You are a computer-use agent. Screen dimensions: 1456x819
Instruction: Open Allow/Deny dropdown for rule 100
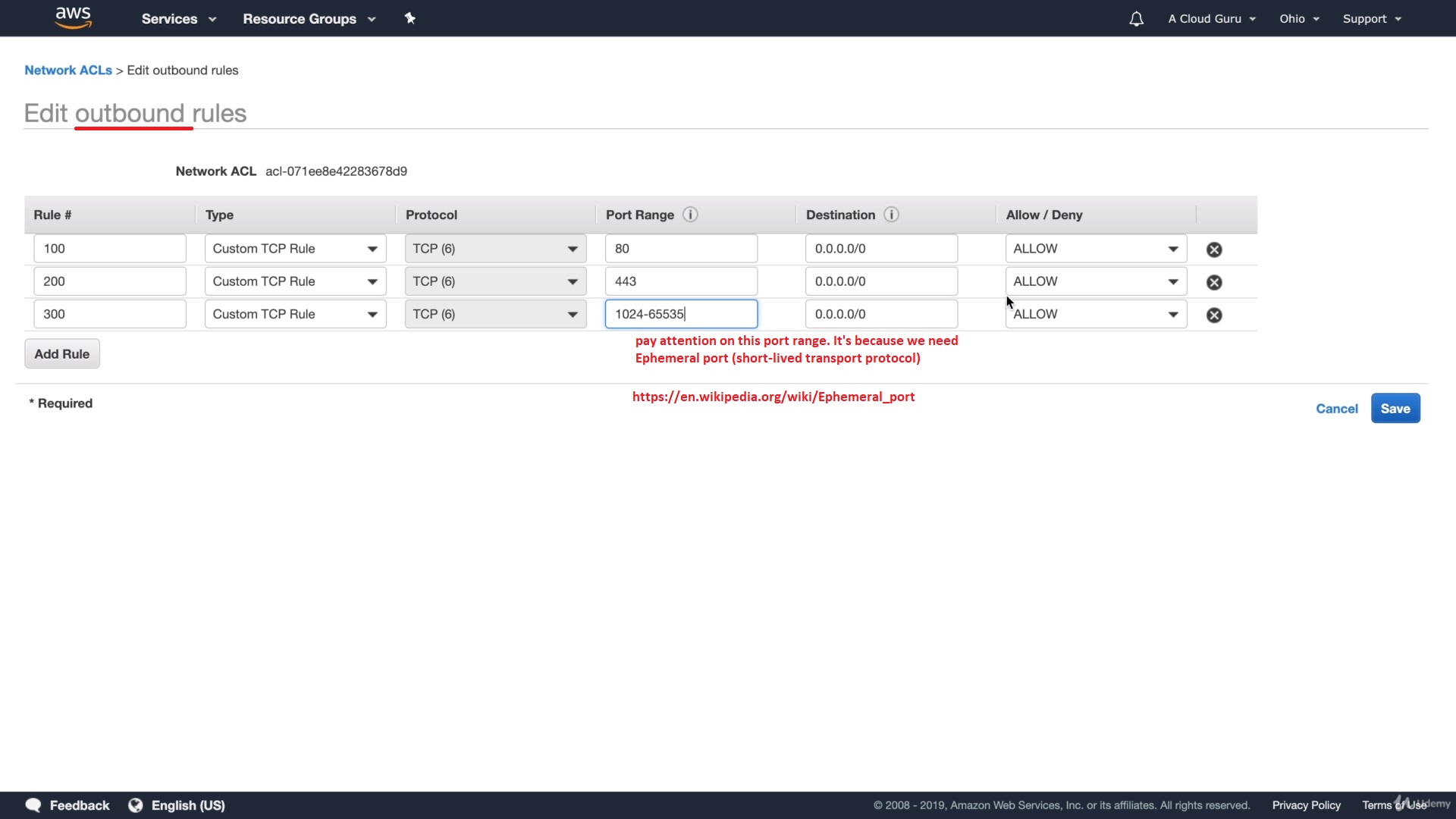[x=1096, y=249]
